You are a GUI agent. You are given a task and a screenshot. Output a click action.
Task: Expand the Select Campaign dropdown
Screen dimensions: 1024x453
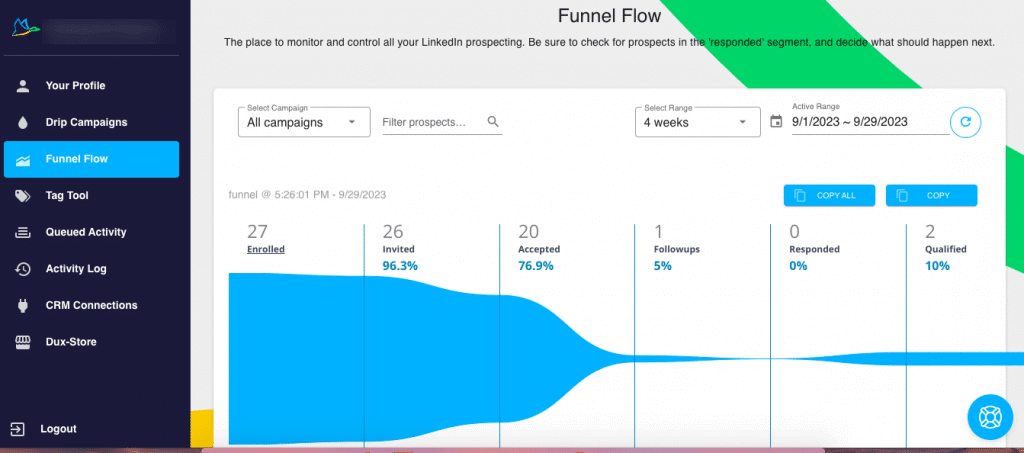coord(304,122)
